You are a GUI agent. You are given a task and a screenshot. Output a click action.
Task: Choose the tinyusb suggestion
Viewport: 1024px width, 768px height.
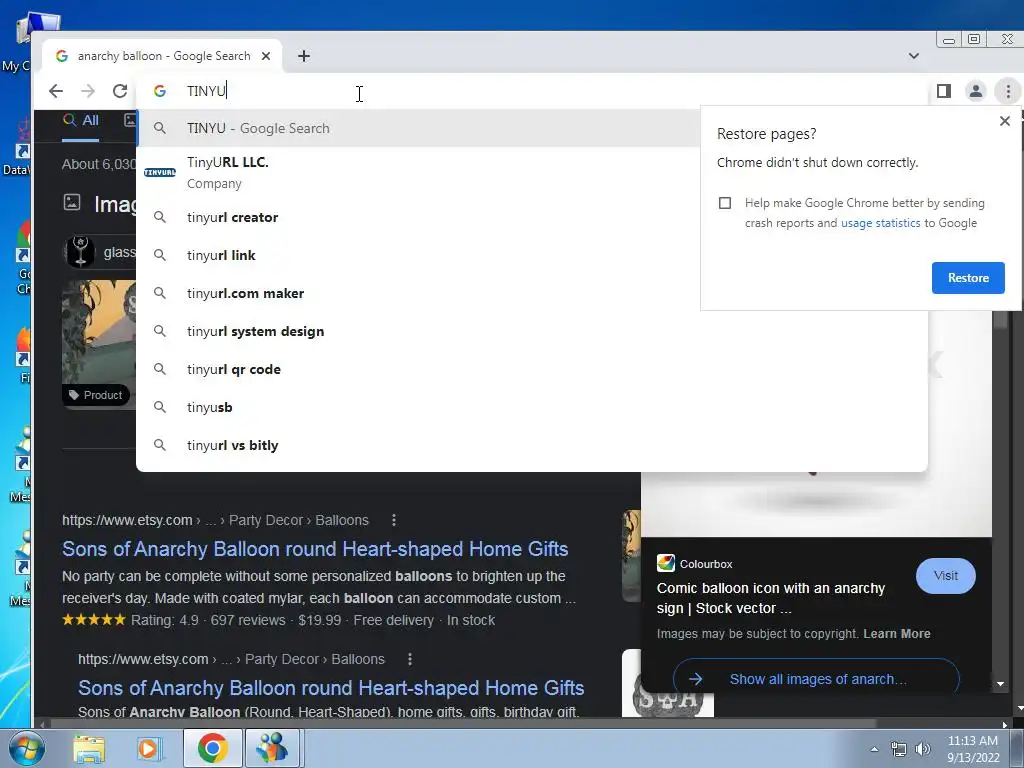point(532,407)
